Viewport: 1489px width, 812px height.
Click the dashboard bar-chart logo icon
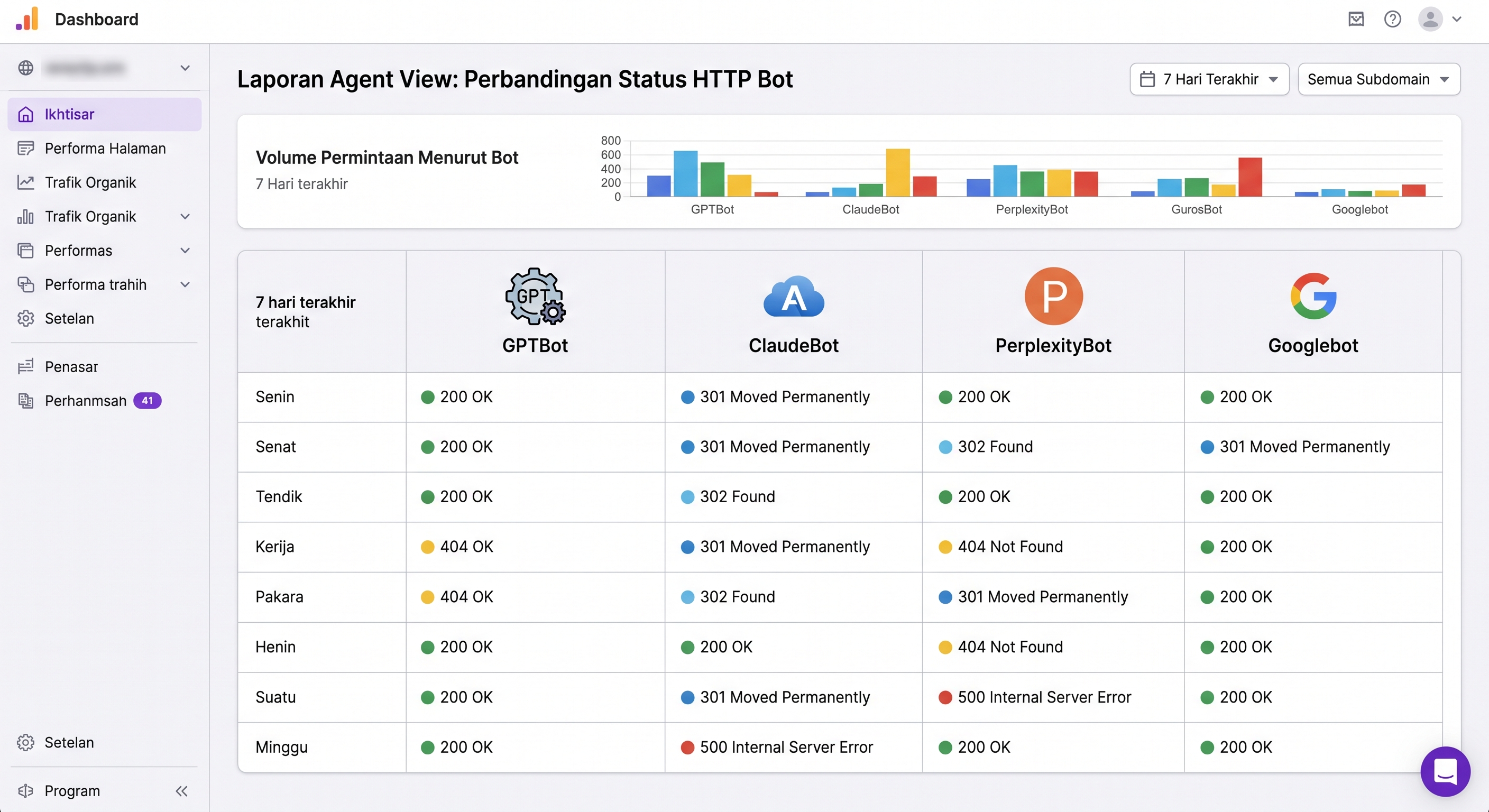tap(27, 19)
